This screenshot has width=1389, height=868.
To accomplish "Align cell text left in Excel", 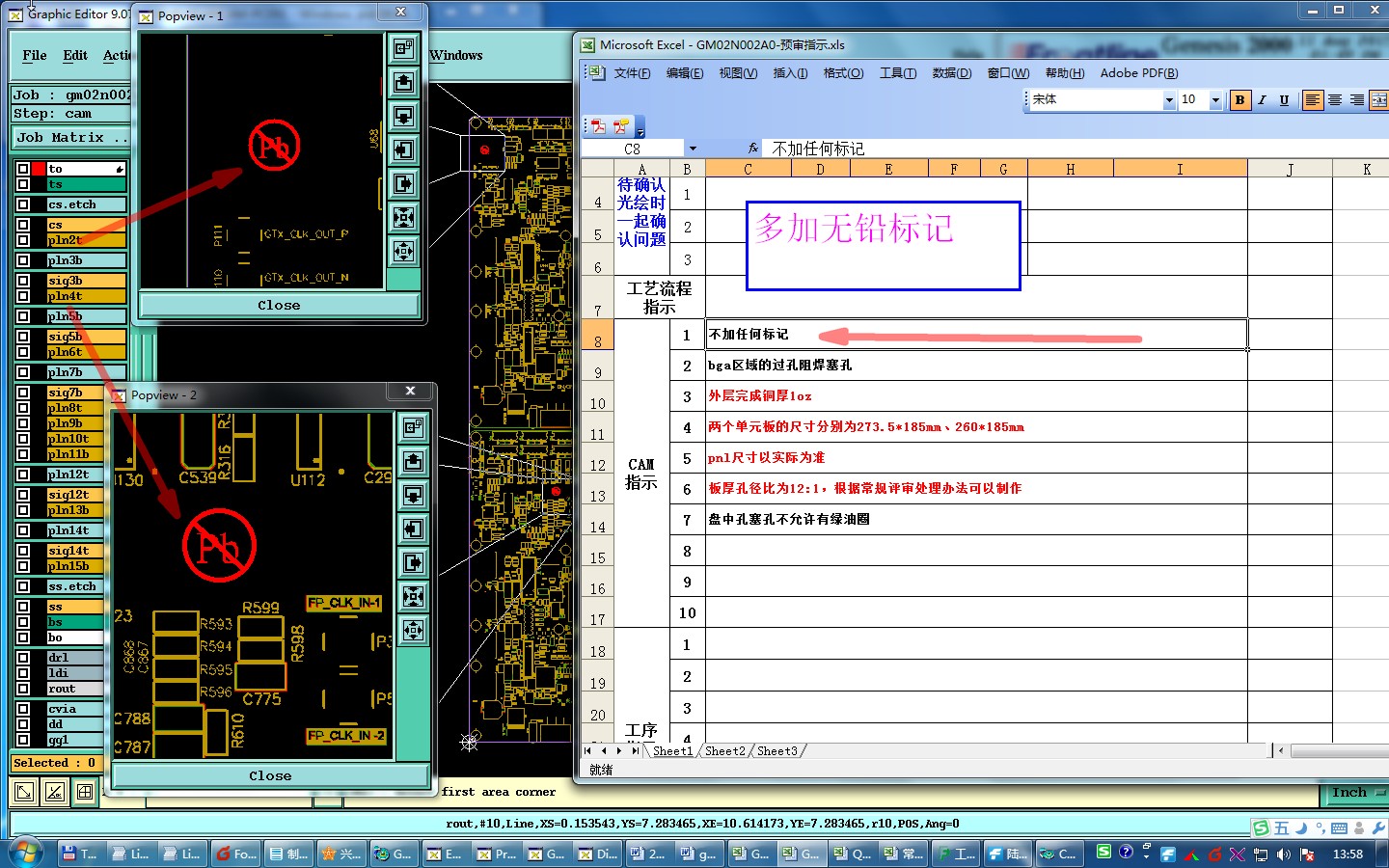I will [1313, 99].
